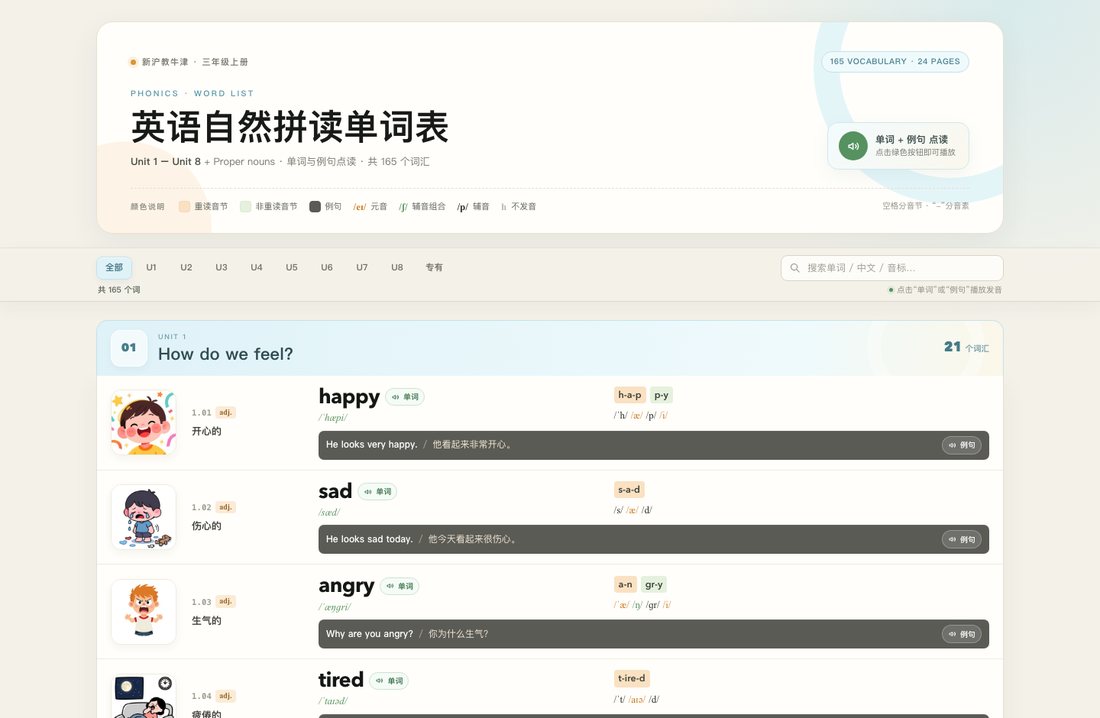Click the '165 VOCABULARY · 24 PAGES' badge
This screenshot has width=1100, height=718.
click(x=895, y=62)
